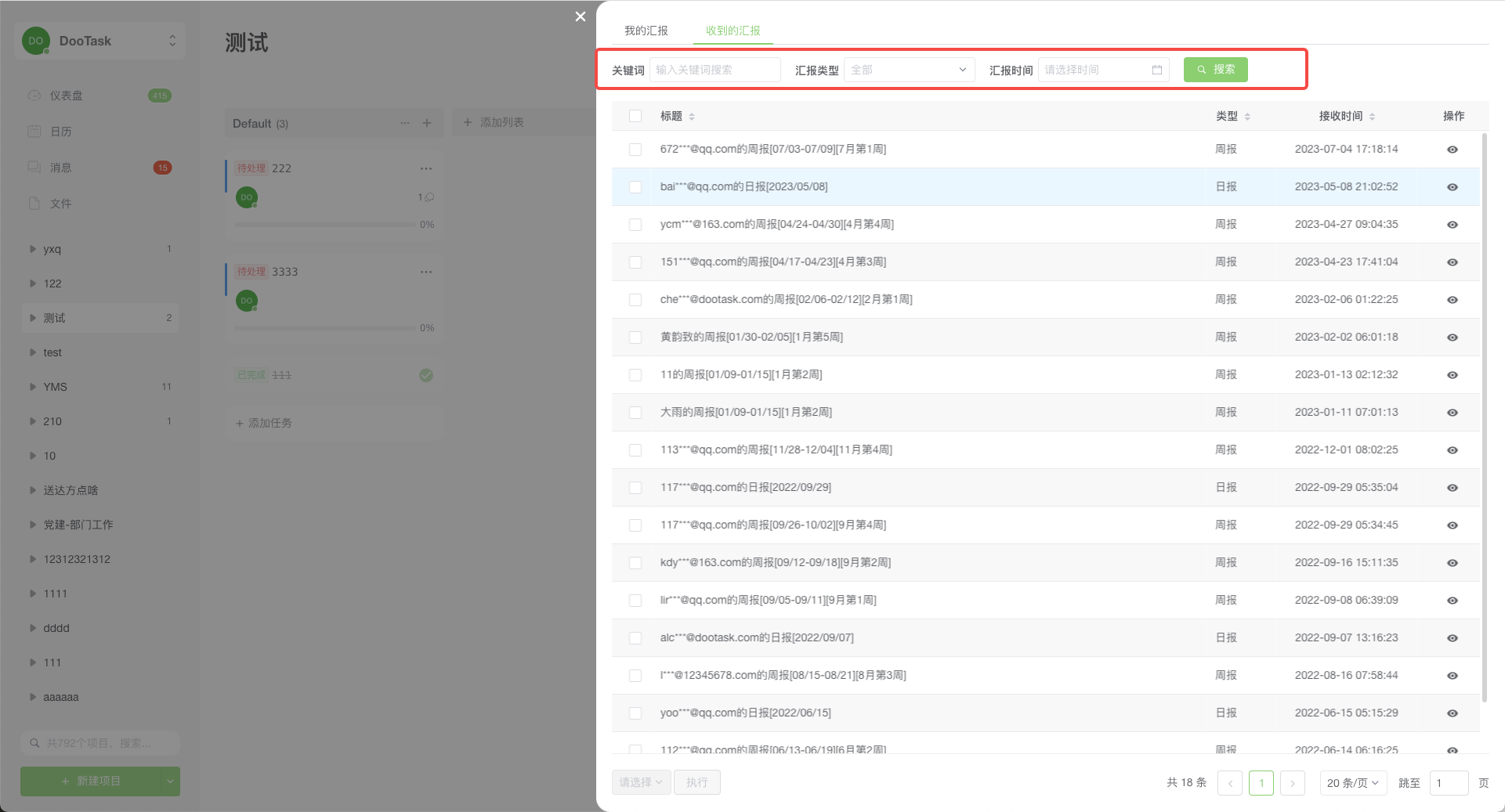Switch to the 收到的汇报 tab
This screenshot has width=1505, height=812.
pyautogui.click(x=732, y=30)
